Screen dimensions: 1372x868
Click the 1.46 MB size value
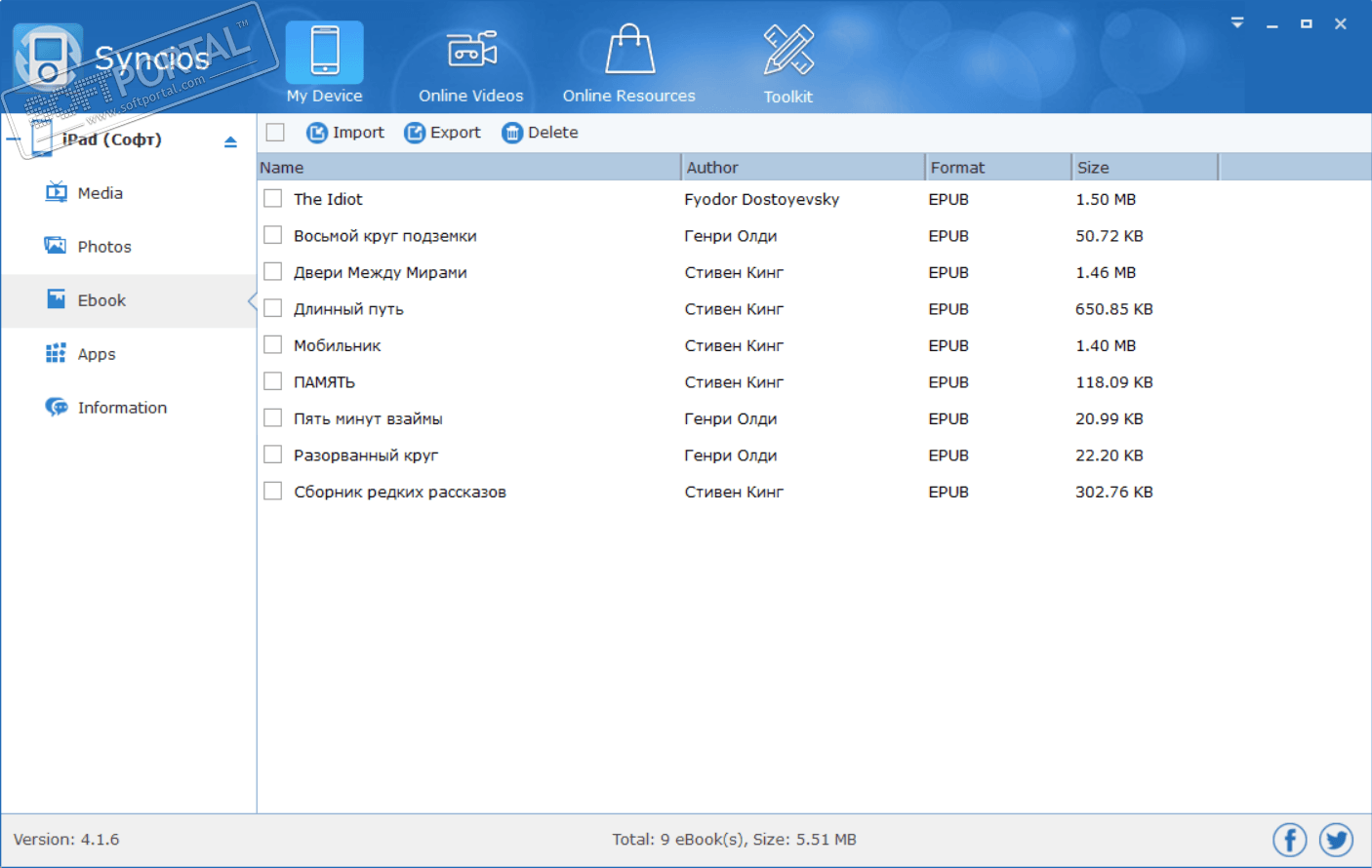[1106, 273]
